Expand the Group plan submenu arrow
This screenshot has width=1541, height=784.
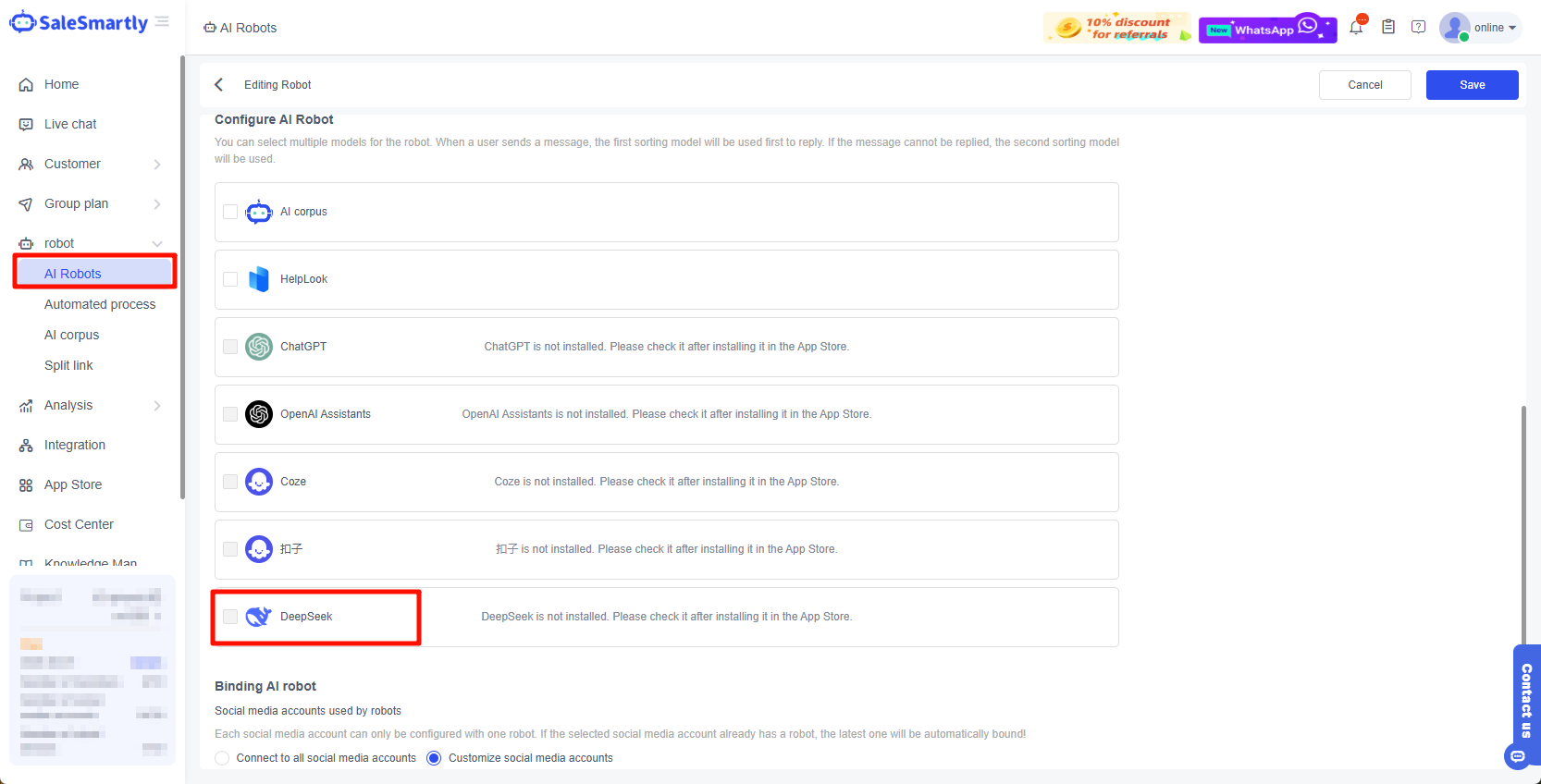(x=157, y=204)
